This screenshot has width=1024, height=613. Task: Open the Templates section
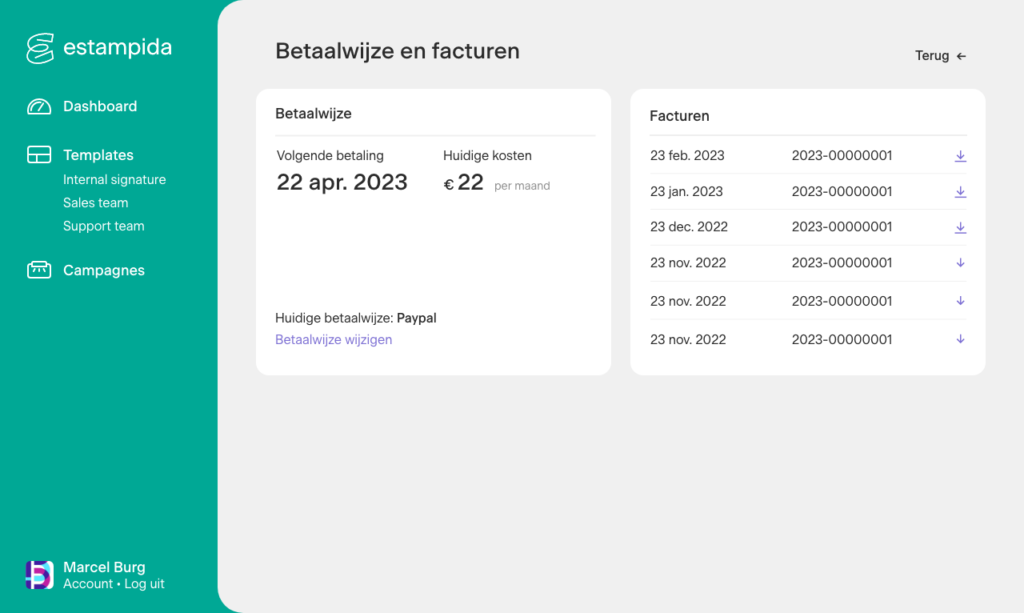click(x=98, y=155)
